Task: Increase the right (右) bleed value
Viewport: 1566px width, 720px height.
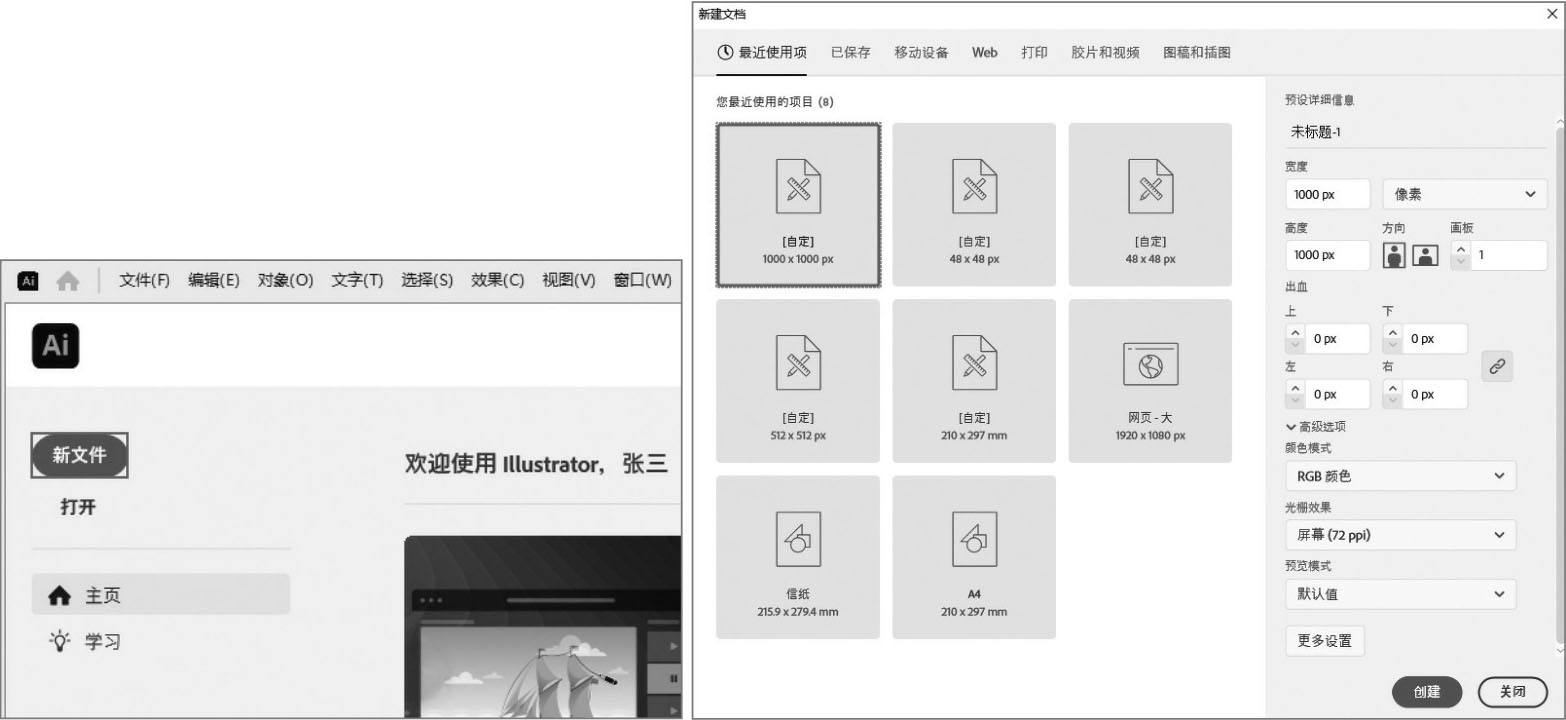Action: [x=1393, y=388]
